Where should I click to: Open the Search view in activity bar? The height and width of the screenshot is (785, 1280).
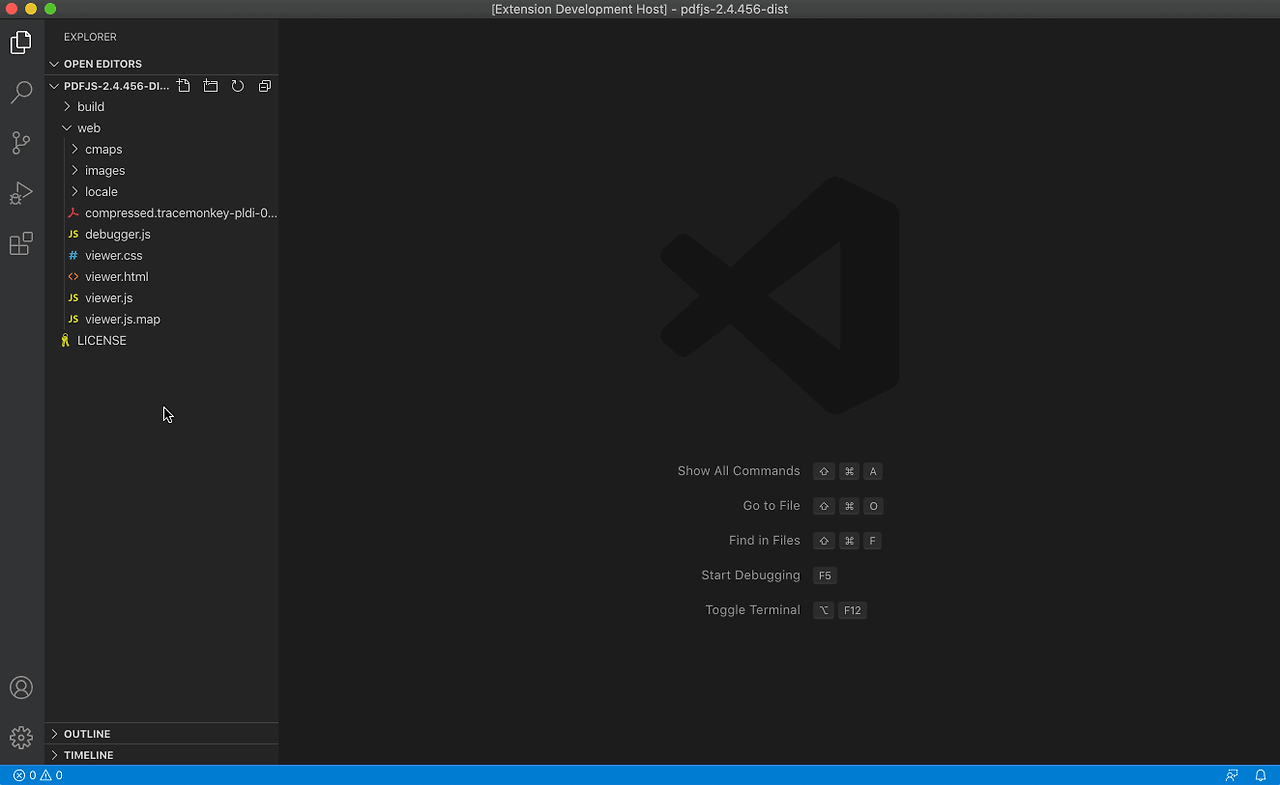tap(21, 93)
